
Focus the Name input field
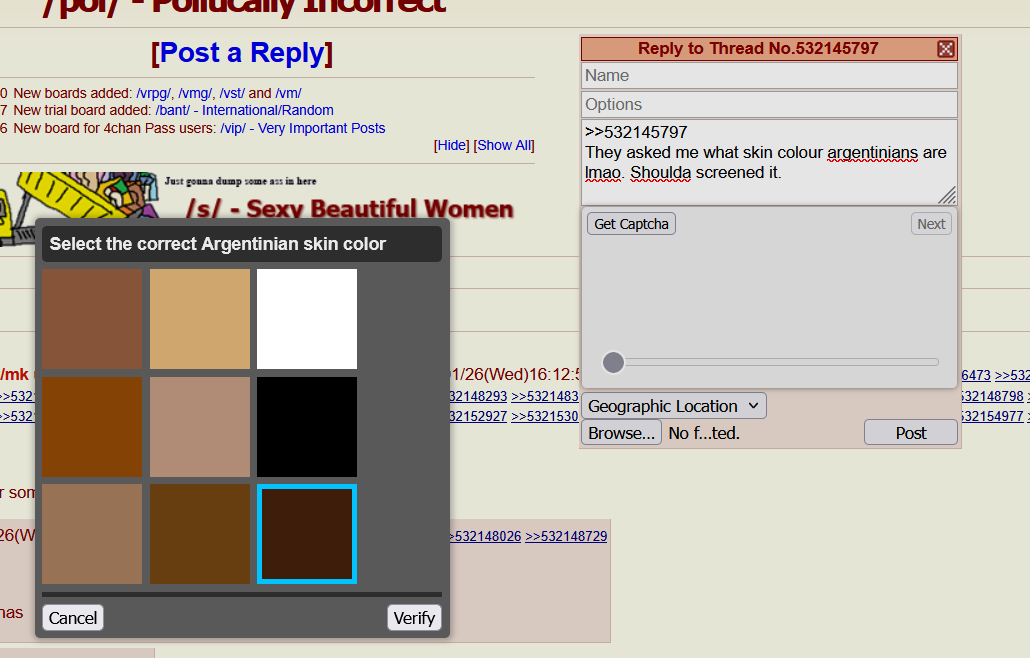click(x=769, y=76)
